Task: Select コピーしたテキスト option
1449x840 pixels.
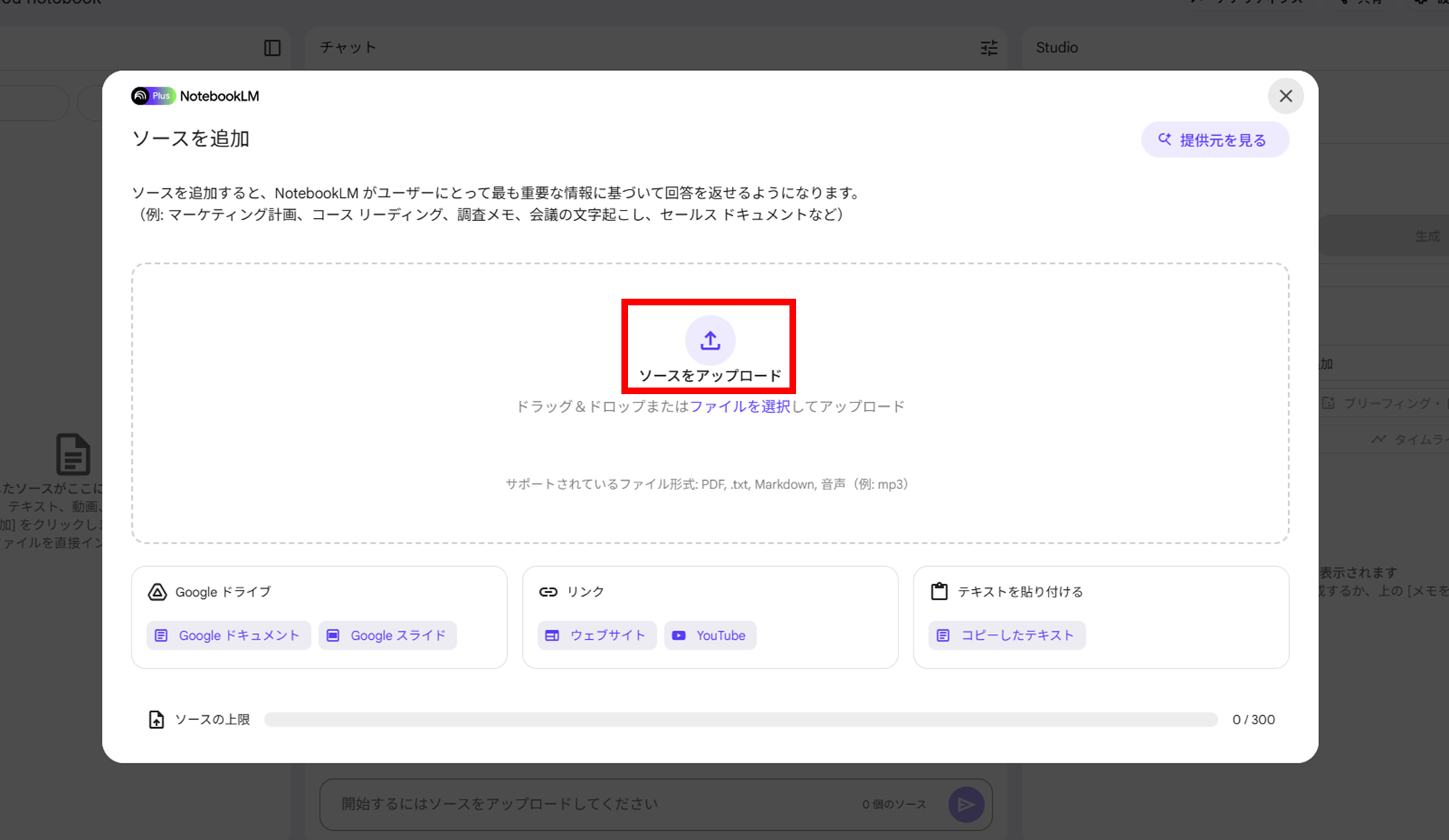Action: pyautogui.click(x=1007, y=635)
